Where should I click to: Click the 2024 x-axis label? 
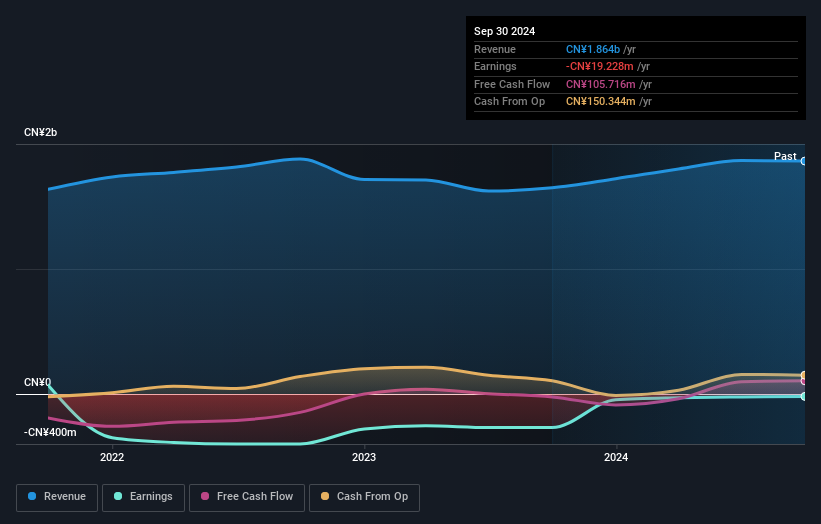[x=616, y=457]
